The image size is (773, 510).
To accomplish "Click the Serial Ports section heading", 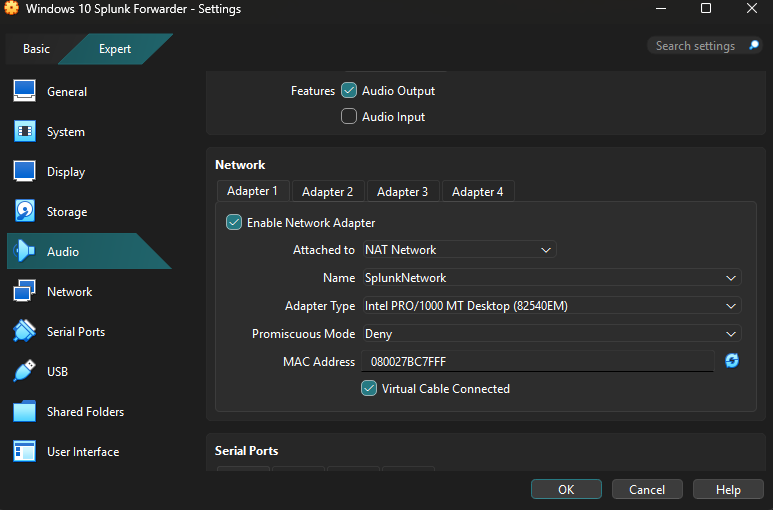I will coord(246,451).
